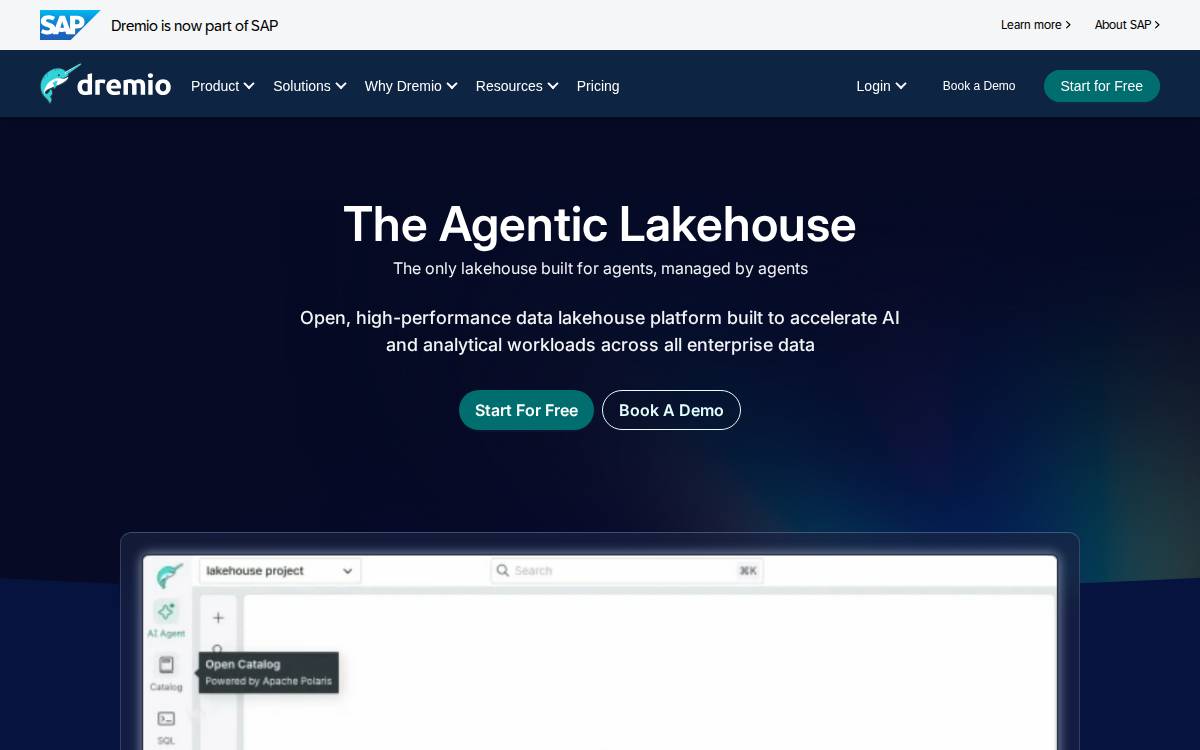1200x750 pixels.
Task: Expand the Solutions menu
Action: pyautogui.click(x=310, y=86)
